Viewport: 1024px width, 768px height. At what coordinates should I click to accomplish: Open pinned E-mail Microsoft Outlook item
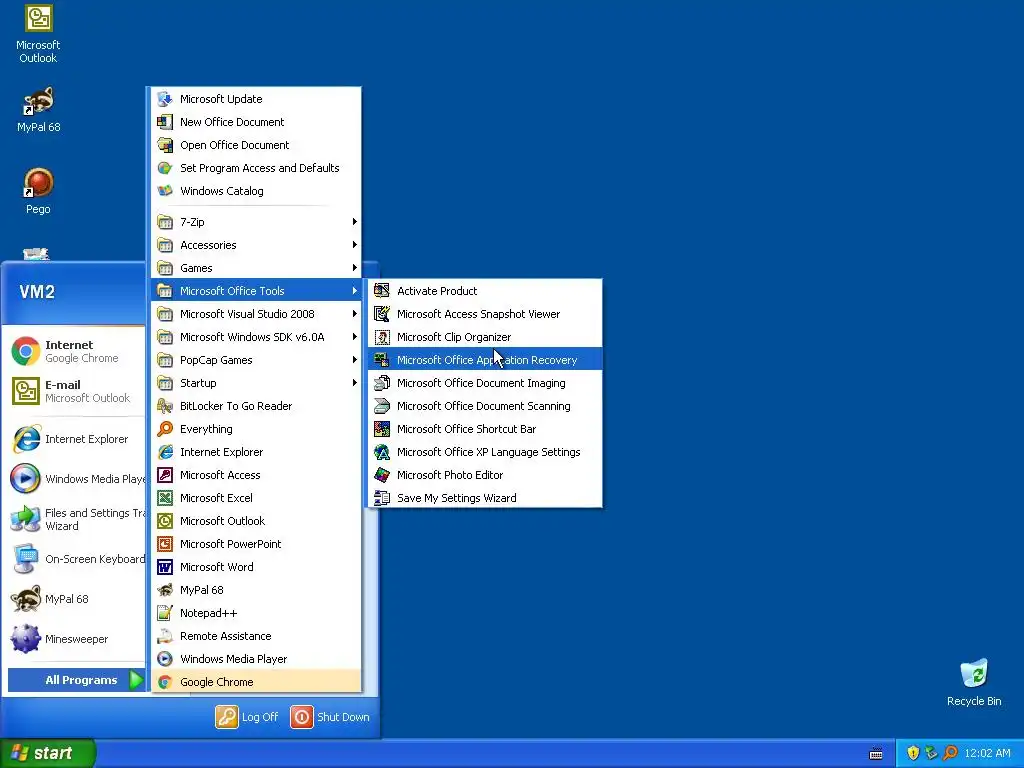point(76,391)
